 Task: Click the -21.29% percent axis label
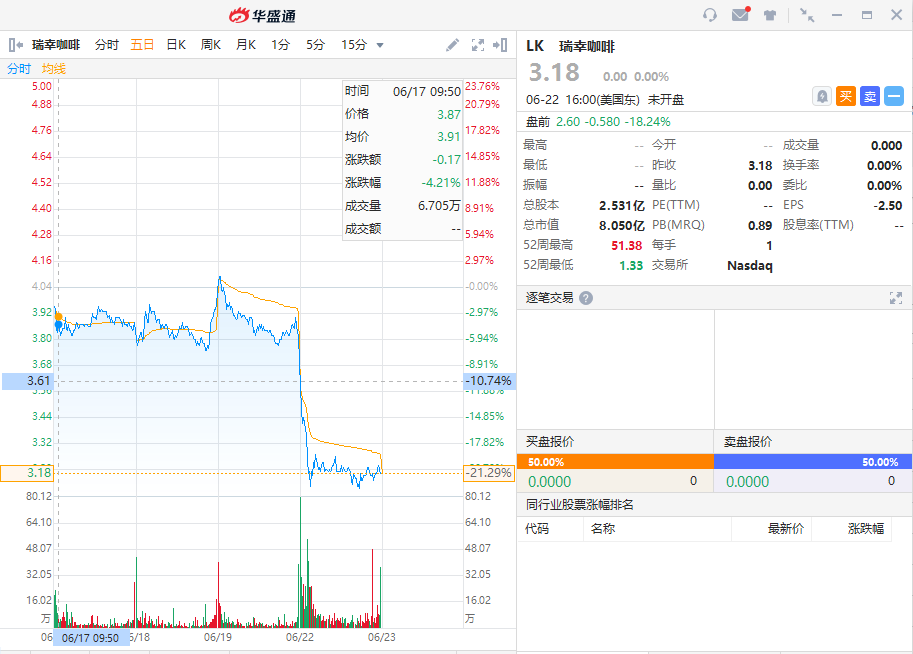tap(490, 473)
